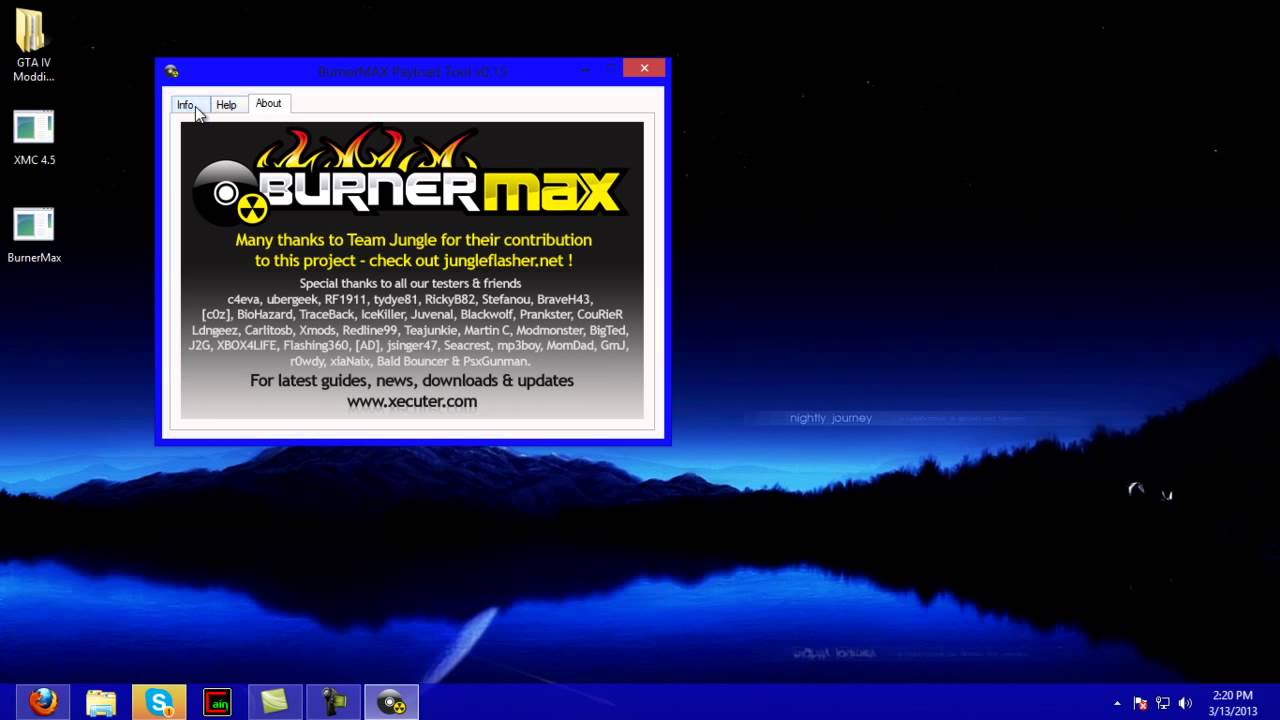Switch to the Info tab
This screenshot has height=720, width=1280.
pyautogui.click(x=186, y=105)
